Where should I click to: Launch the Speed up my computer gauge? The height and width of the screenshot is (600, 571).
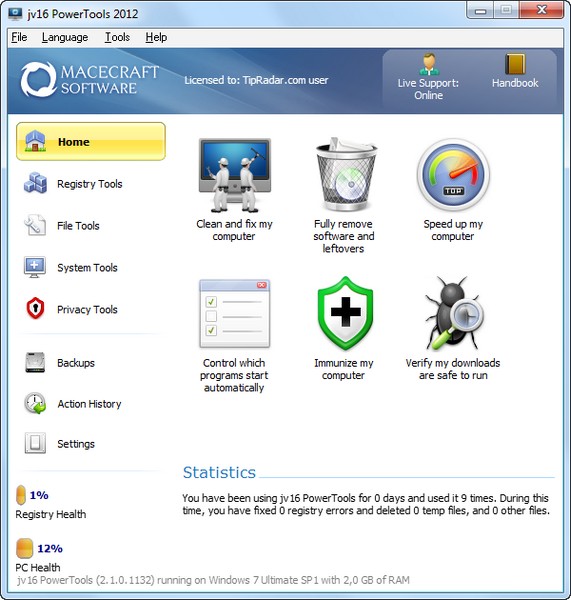pos(453,175)
